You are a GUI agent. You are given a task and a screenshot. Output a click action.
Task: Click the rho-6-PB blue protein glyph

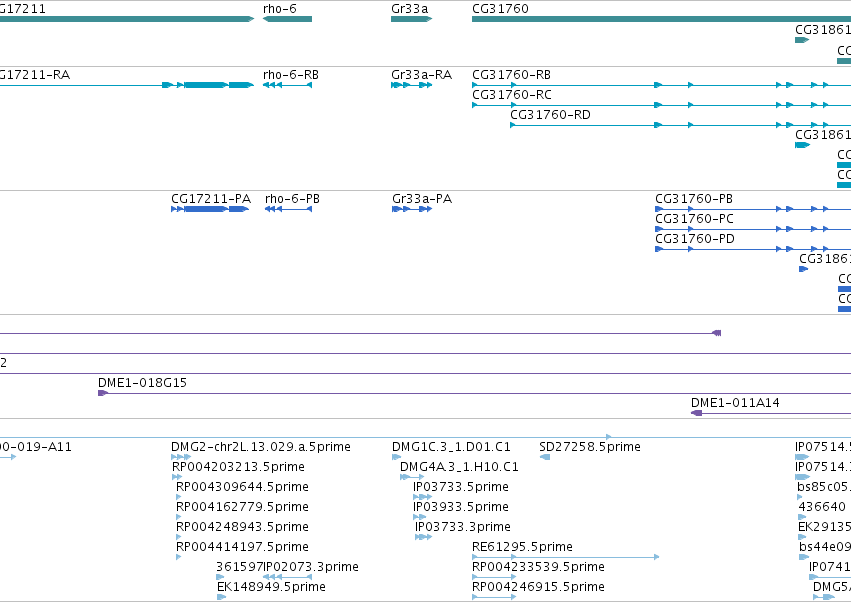[x=288, y=209]
